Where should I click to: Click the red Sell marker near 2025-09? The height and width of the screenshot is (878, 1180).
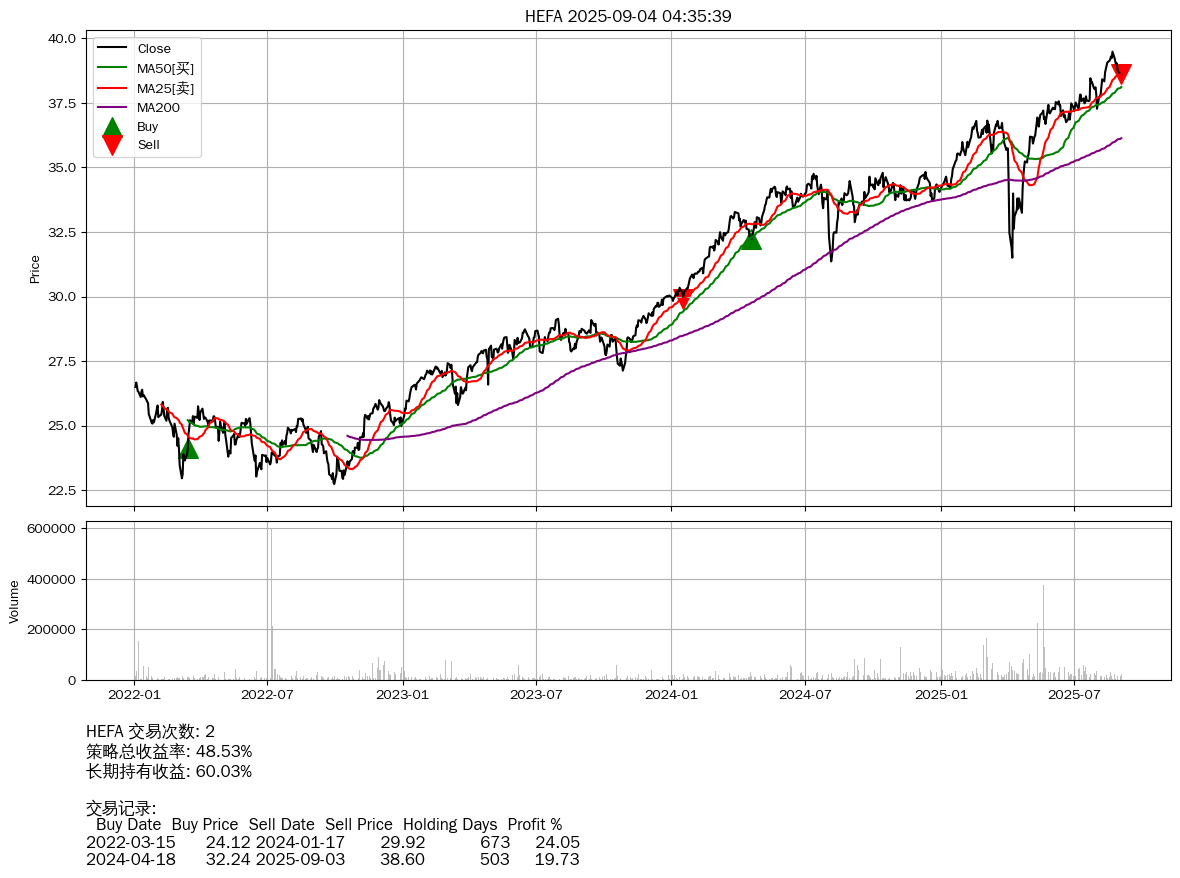[1121, 73]
